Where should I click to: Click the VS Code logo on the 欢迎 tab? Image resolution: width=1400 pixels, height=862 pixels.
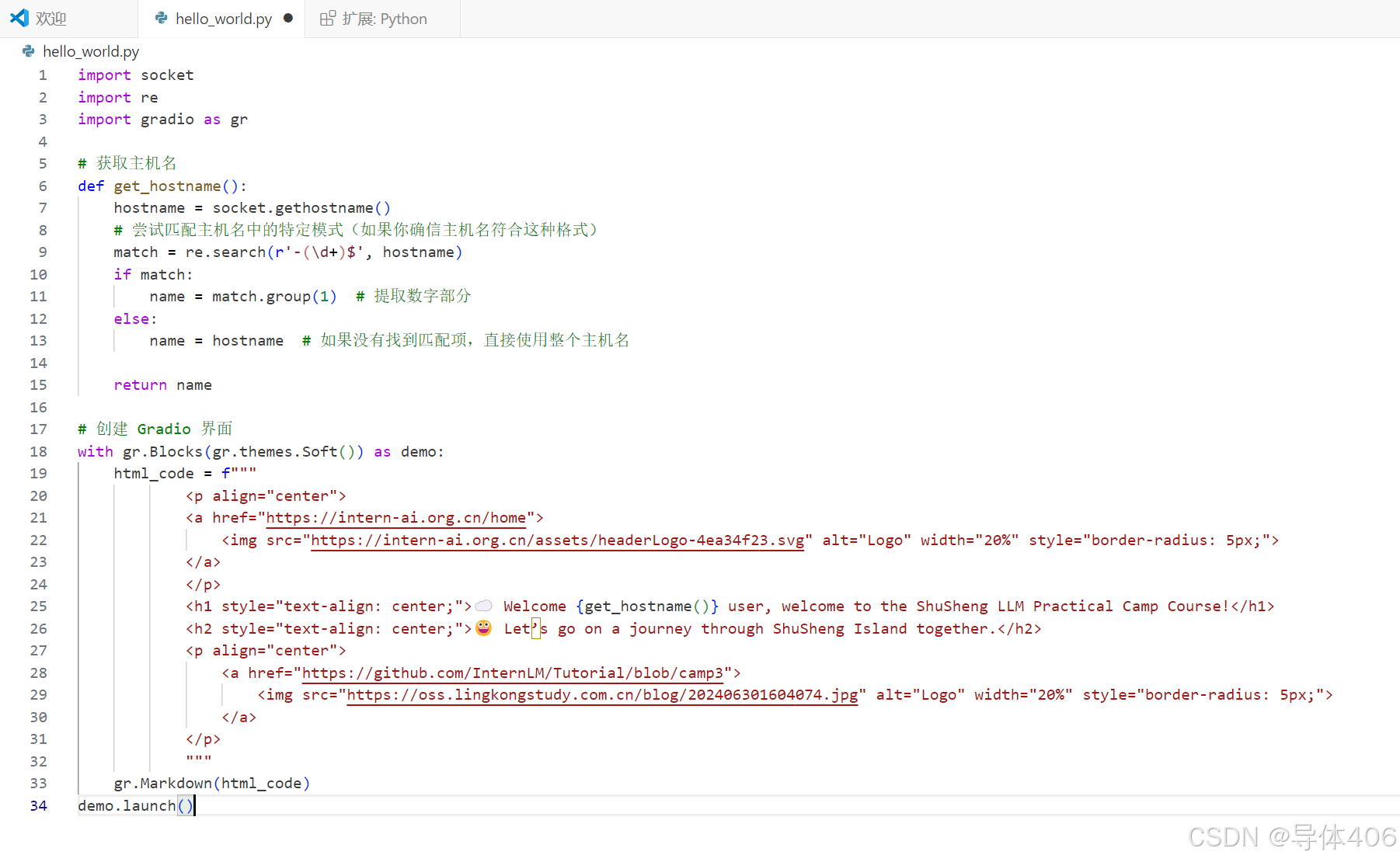19,18
